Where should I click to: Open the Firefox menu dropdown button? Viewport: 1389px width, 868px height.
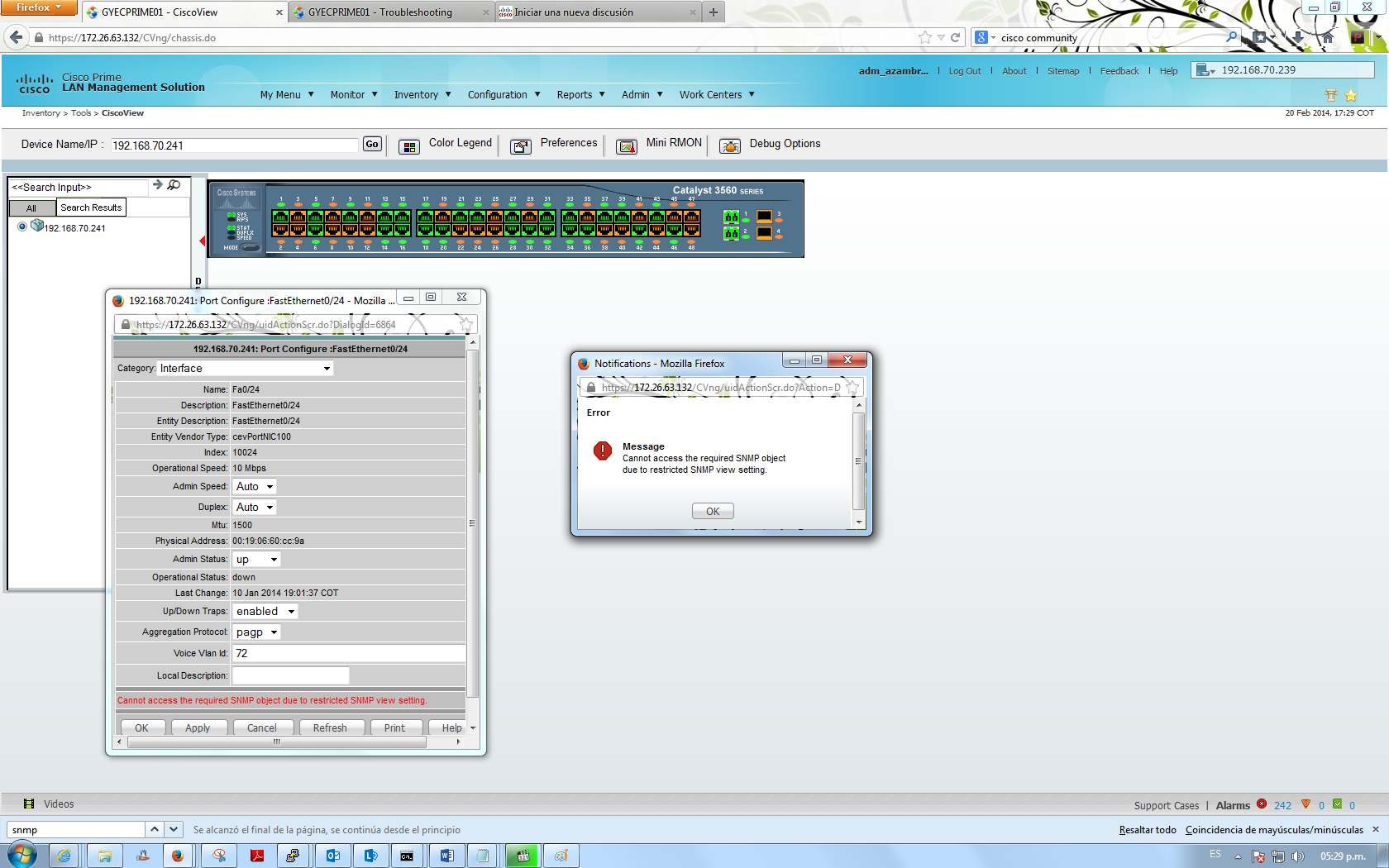39,7
